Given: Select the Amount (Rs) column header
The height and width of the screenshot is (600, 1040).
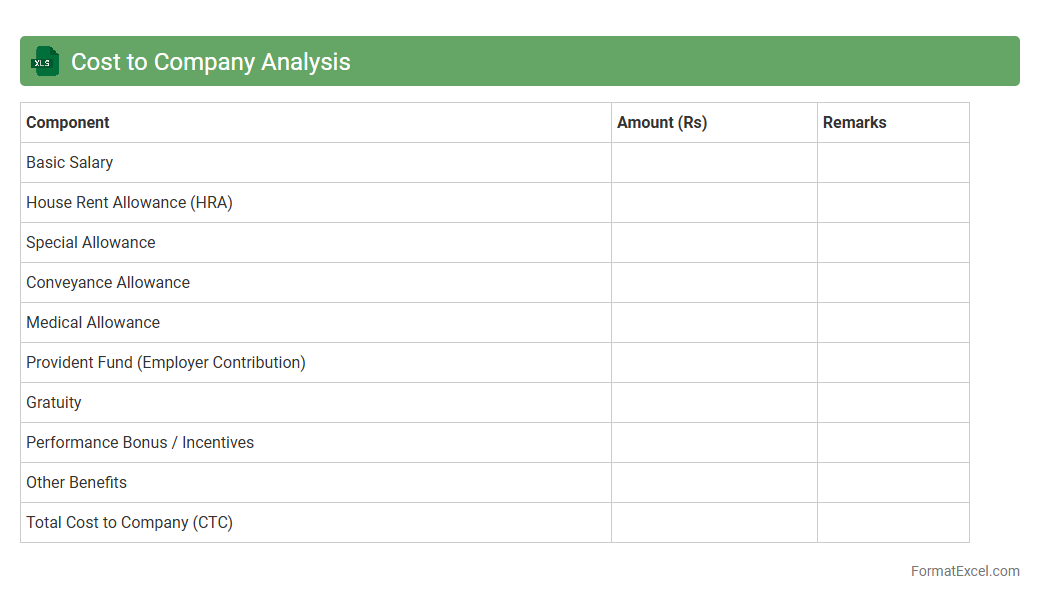Looking at the screenshot, I should point(662,122).
